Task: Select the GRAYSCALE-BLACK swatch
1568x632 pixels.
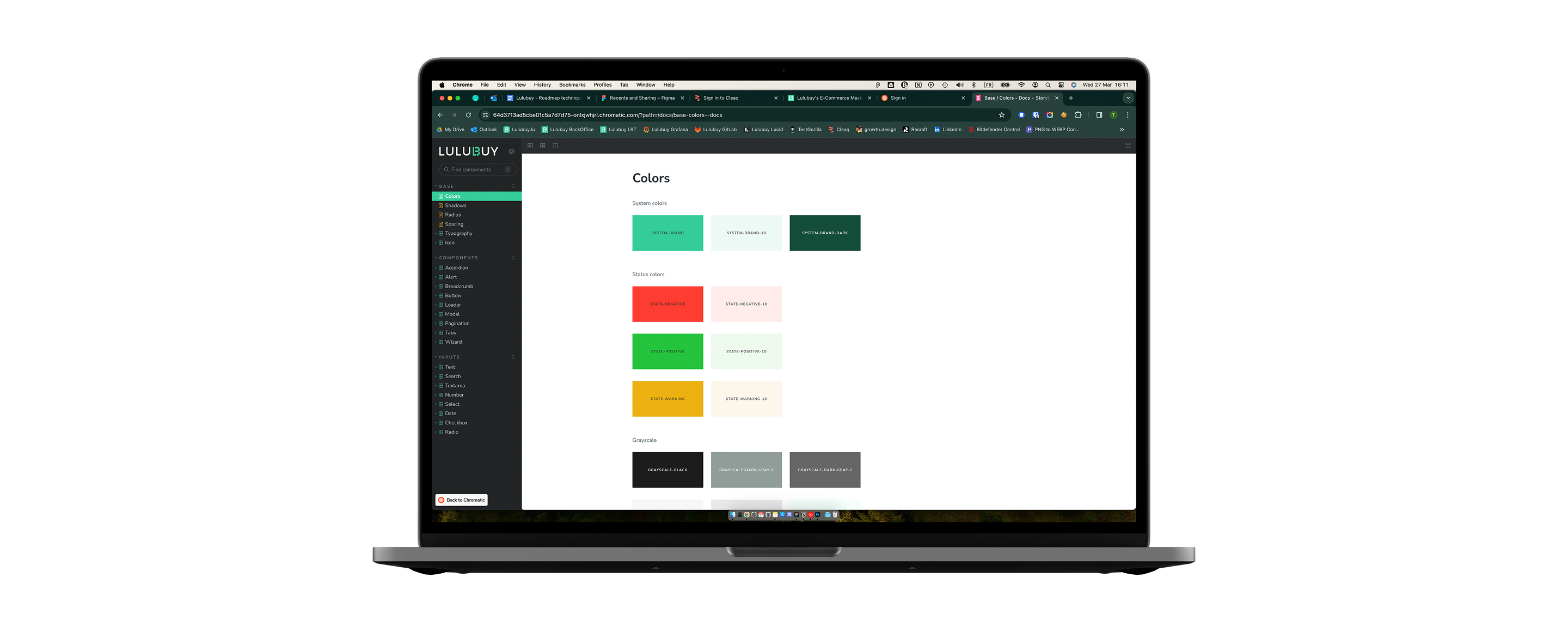Action: click(x=667, y=470)
